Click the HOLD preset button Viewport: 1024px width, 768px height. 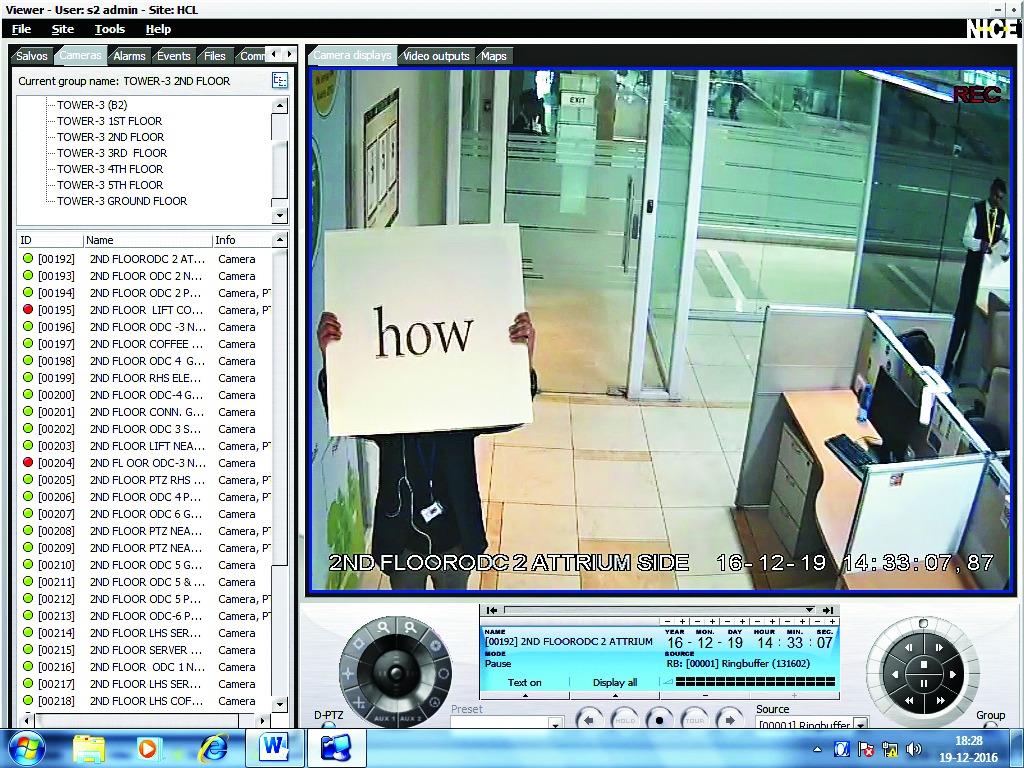click(625, 720)
